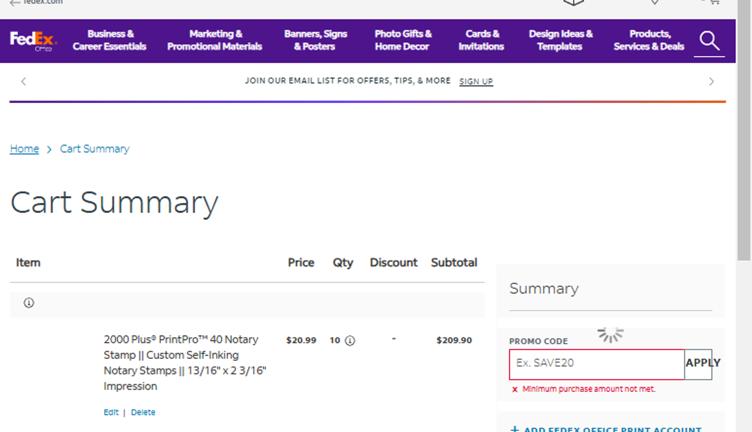752x432 pixels.
Task: Click the FedEx Office logo
Action: click(33, 41)
